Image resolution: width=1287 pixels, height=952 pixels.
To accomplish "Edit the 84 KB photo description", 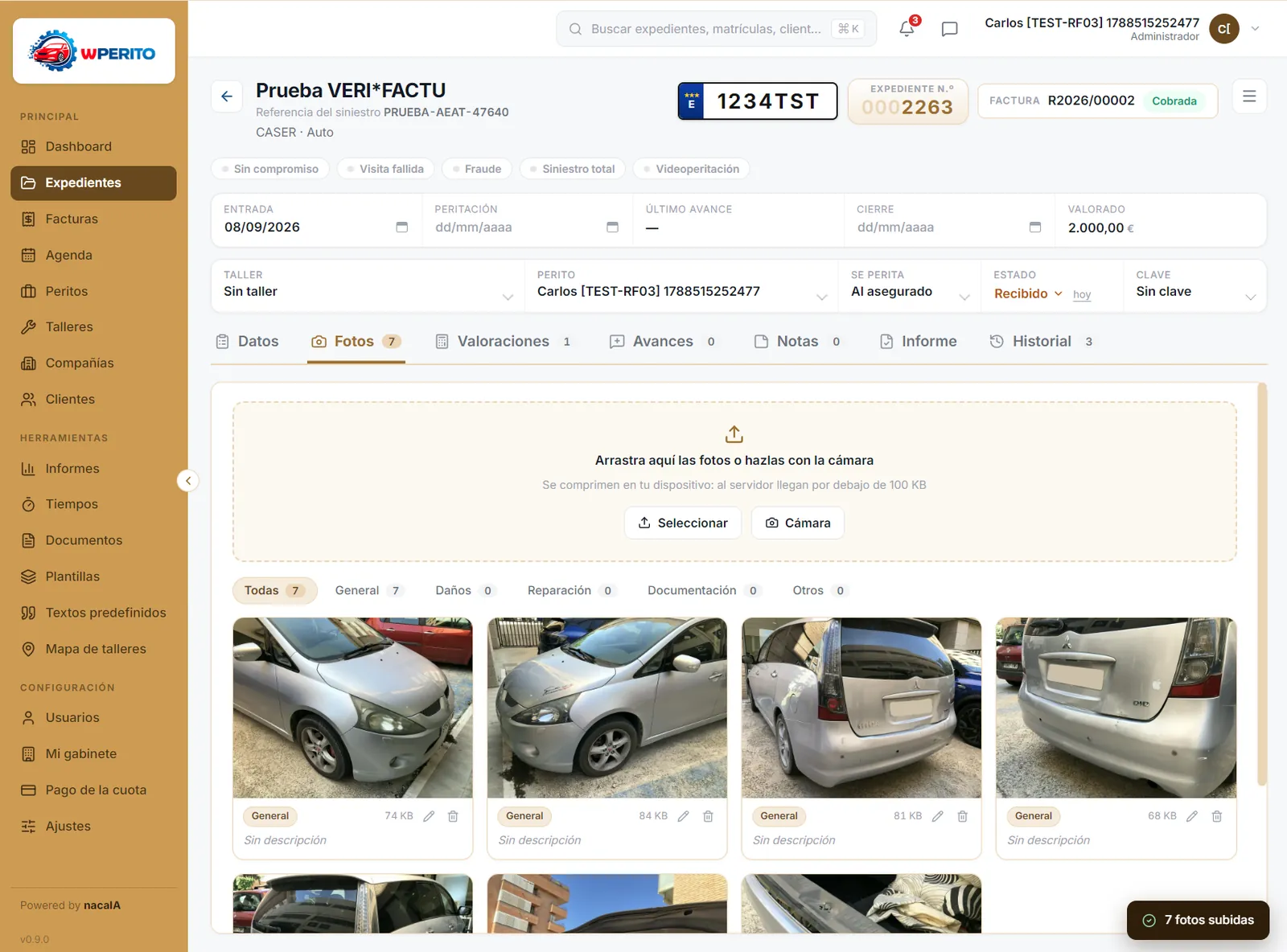I will (x=684, y=816).
